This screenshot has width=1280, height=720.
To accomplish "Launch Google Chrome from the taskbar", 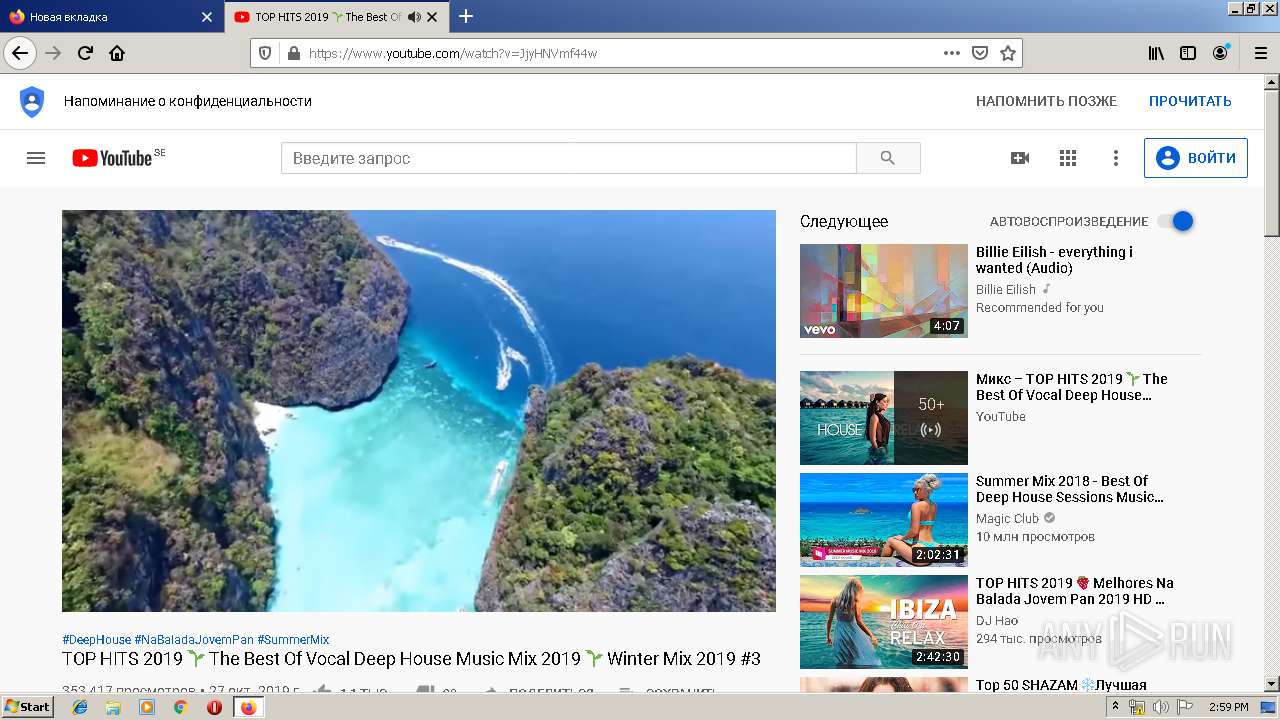I will [x=180, y=707].
